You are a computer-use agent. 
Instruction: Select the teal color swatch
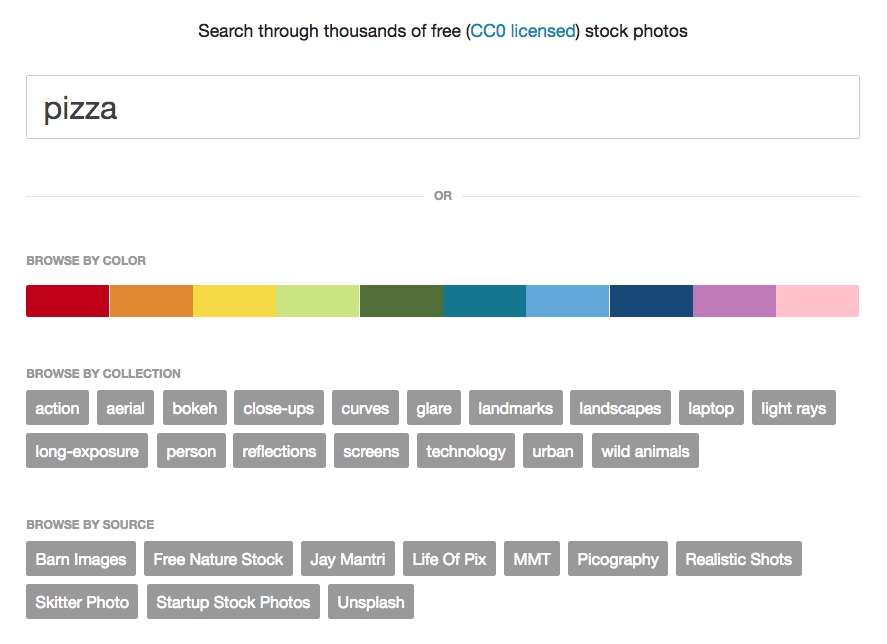(484, 301)
